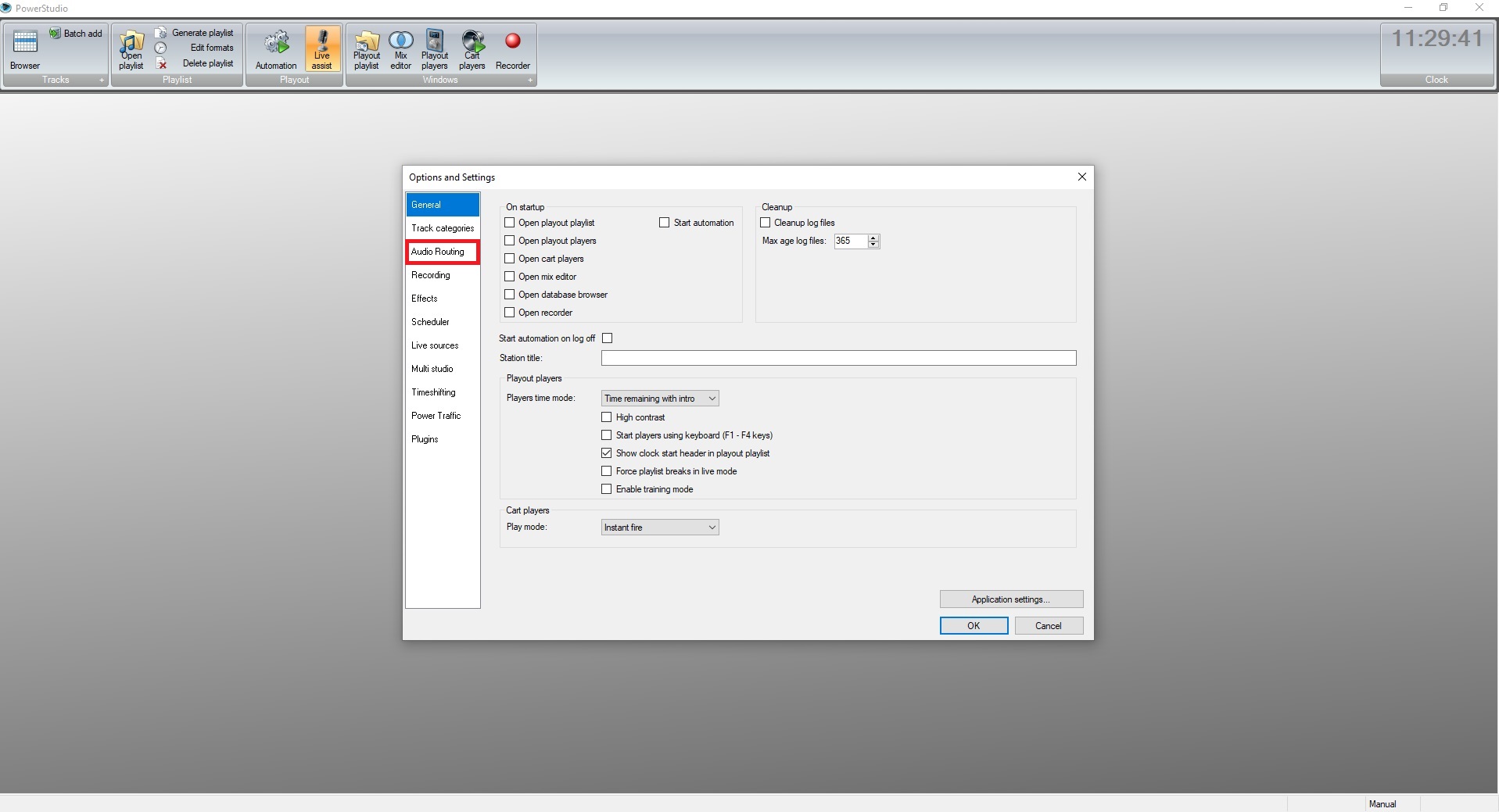Click the Open playlist icon
Image resolution: width=1499 pixels, height=812 pixels.
tap(131, 48)
